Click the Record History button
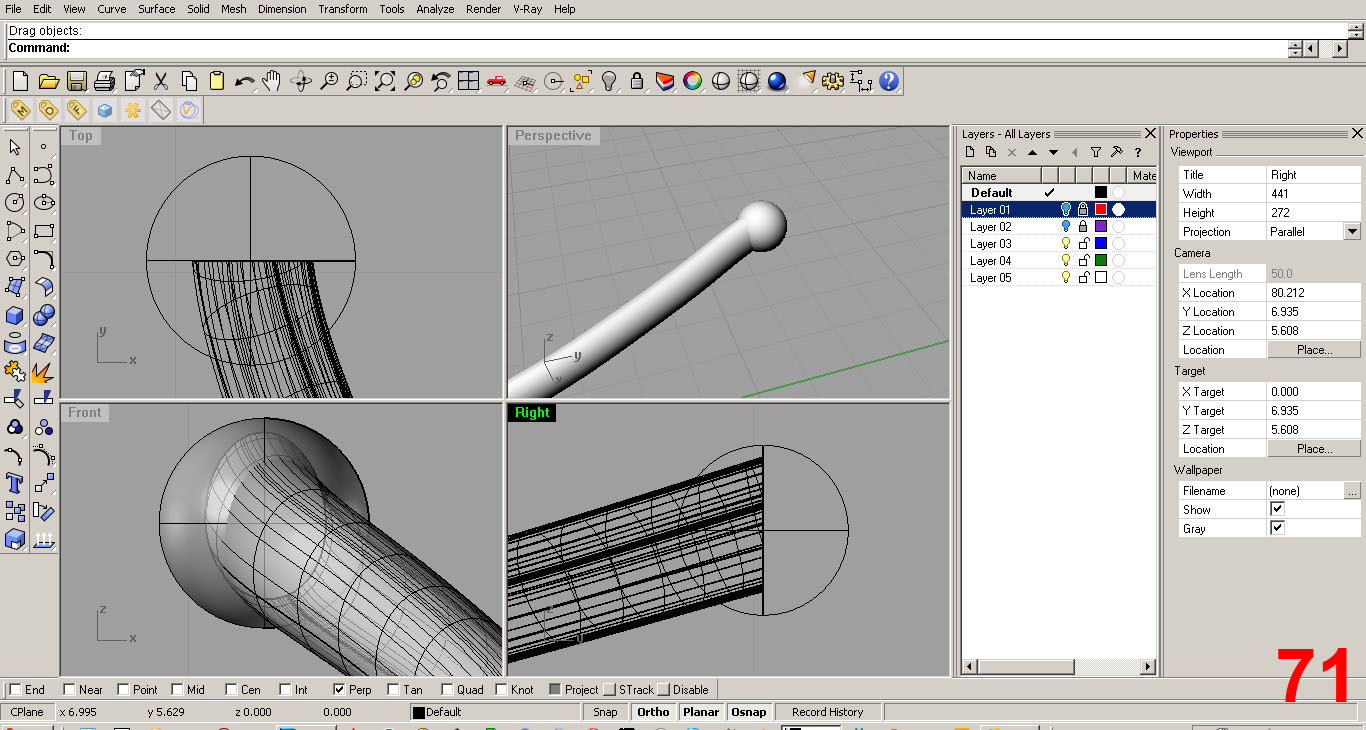 [x=827, y=712]
